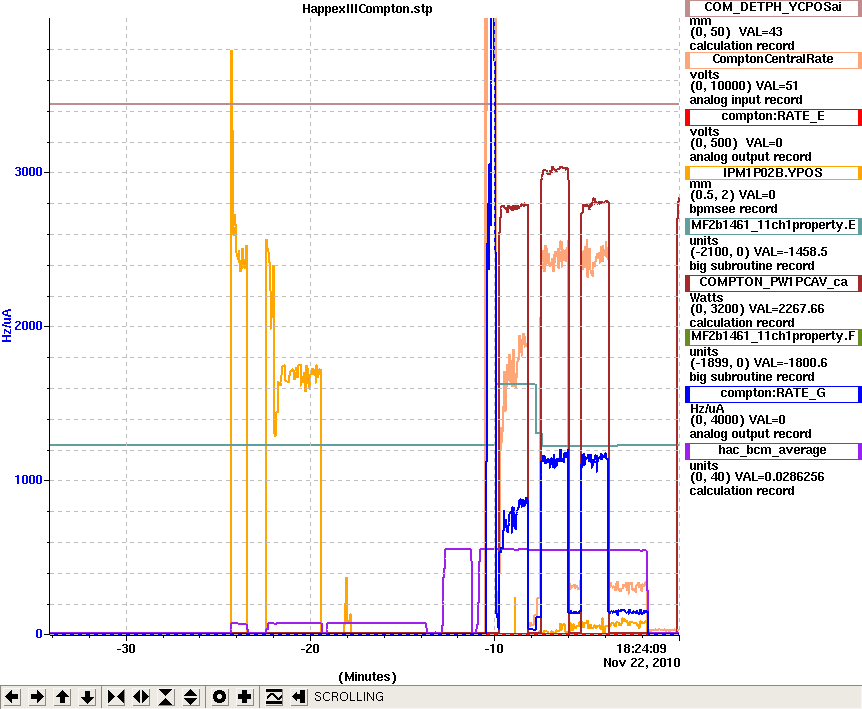Click the Hz/uA vertical axis label

7,326
